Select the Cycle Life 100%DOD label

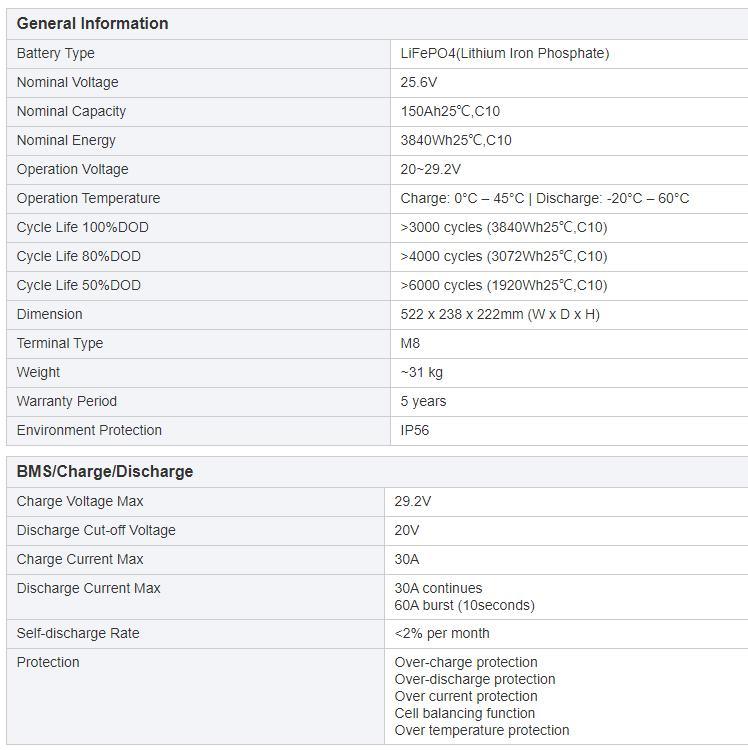[82, 227]
